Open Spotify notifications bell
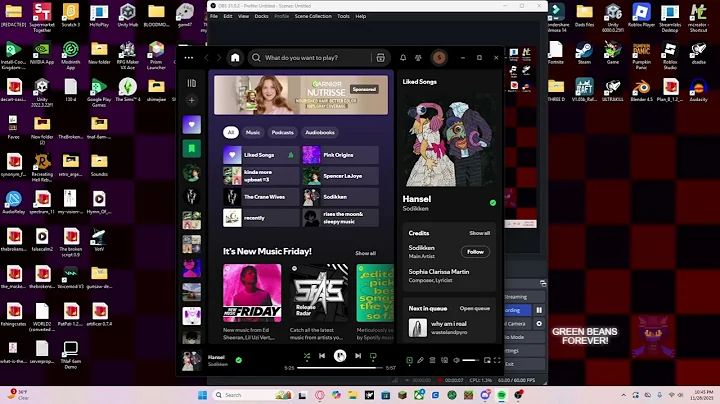720x404 pixels. [403, 58]
